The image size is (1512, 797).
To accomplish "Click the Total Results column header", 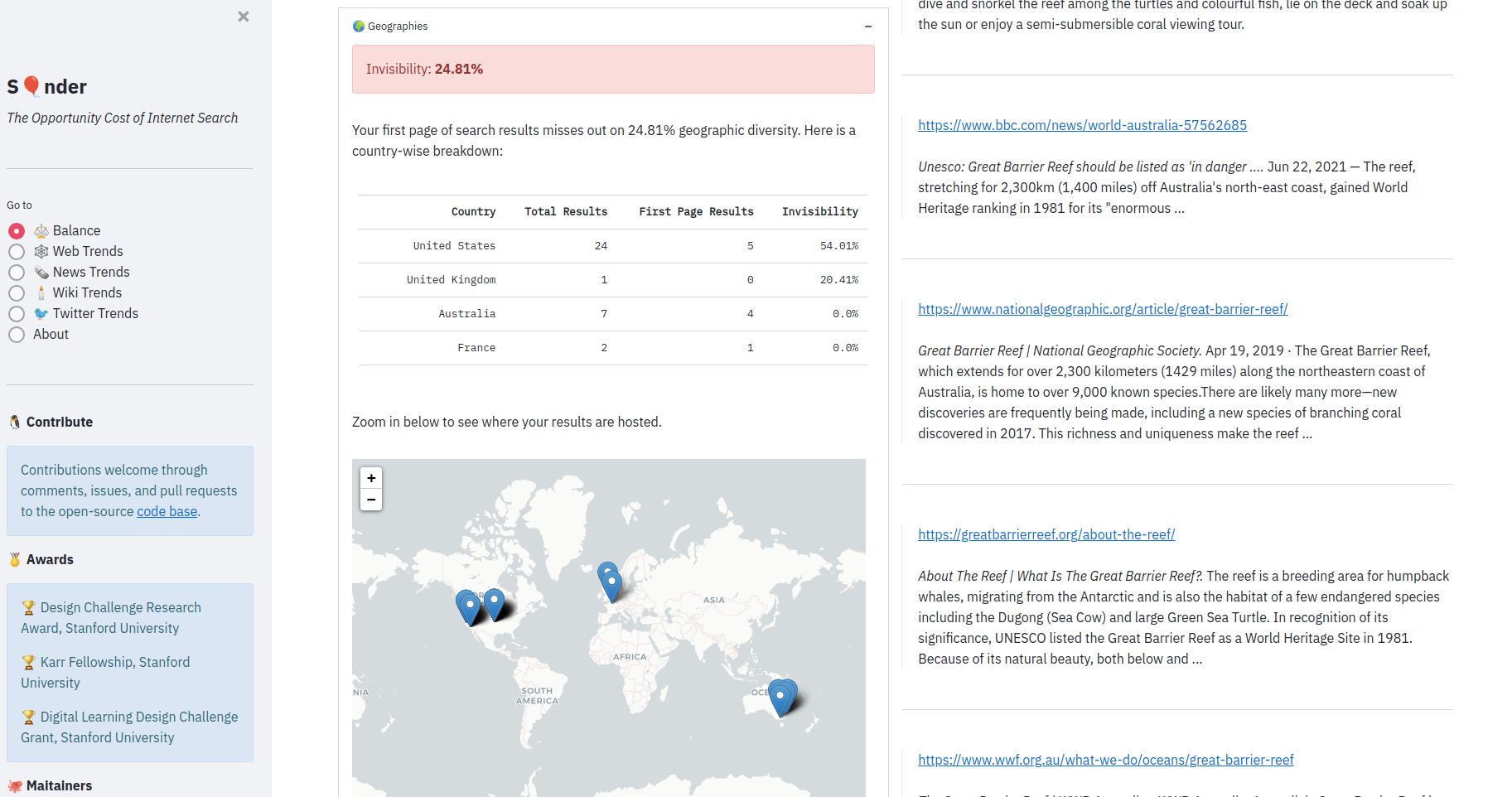I will (x=565, y=212).
